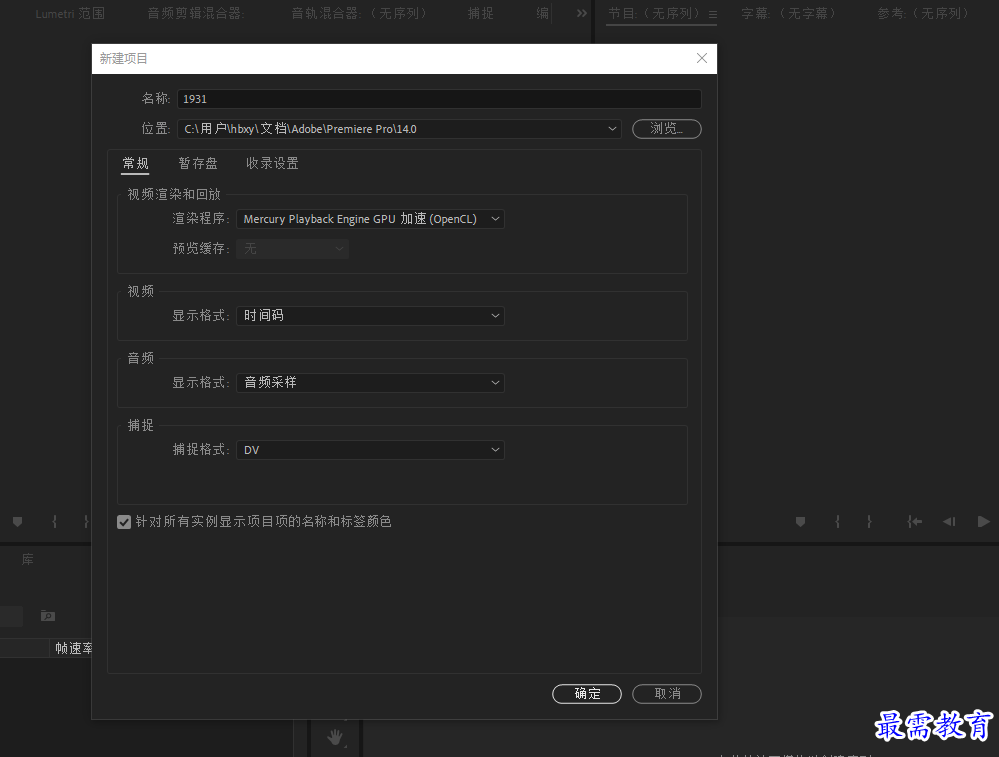Image resolution: width=999 pixels, height=757 pixels.
Task: Open the 渲染程序 renderer dropdown
Action: click(x=370, y=219)
